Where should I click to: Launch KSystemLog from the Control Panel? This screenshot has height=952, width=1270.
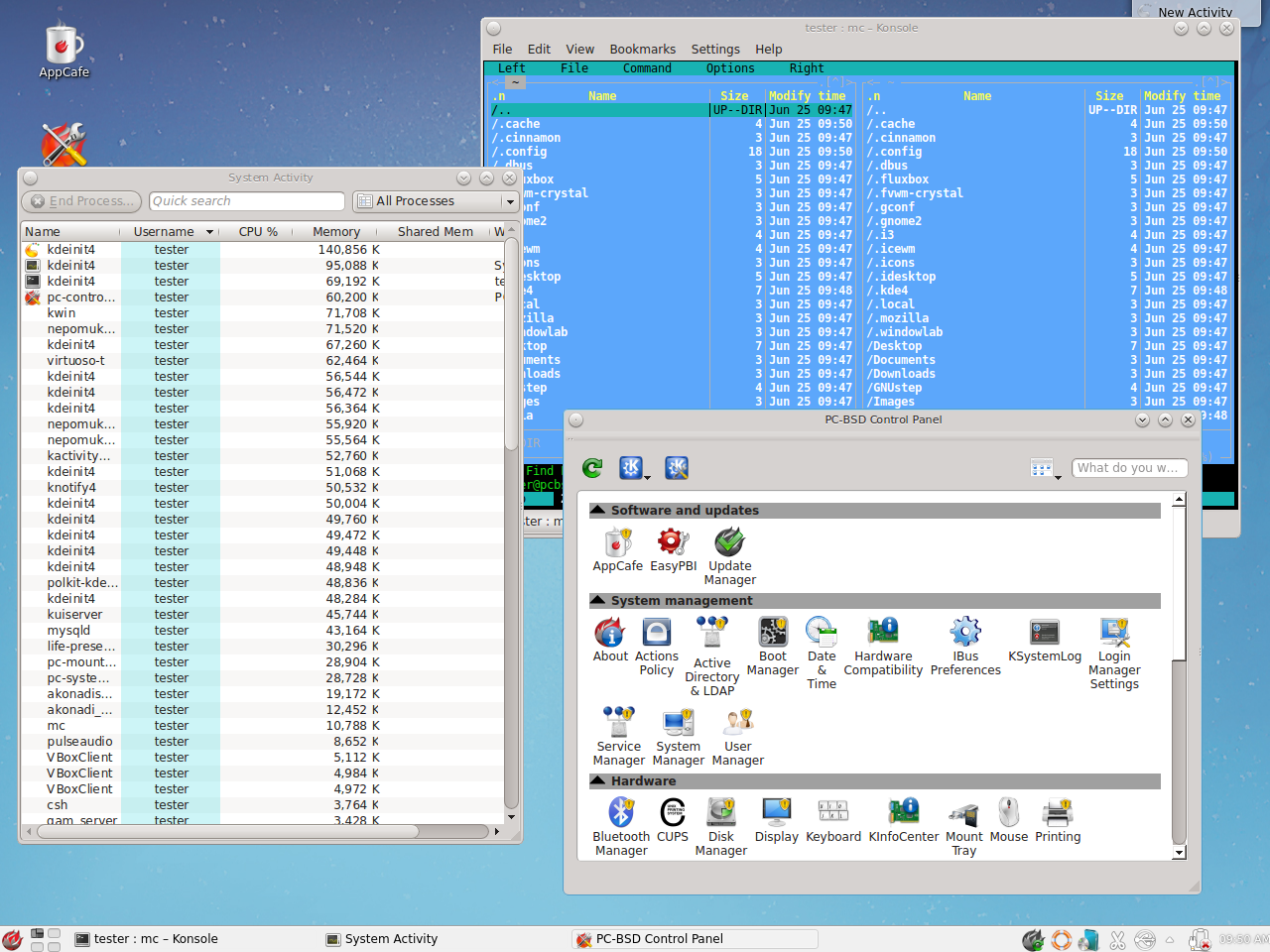[x=1045, y=640]
